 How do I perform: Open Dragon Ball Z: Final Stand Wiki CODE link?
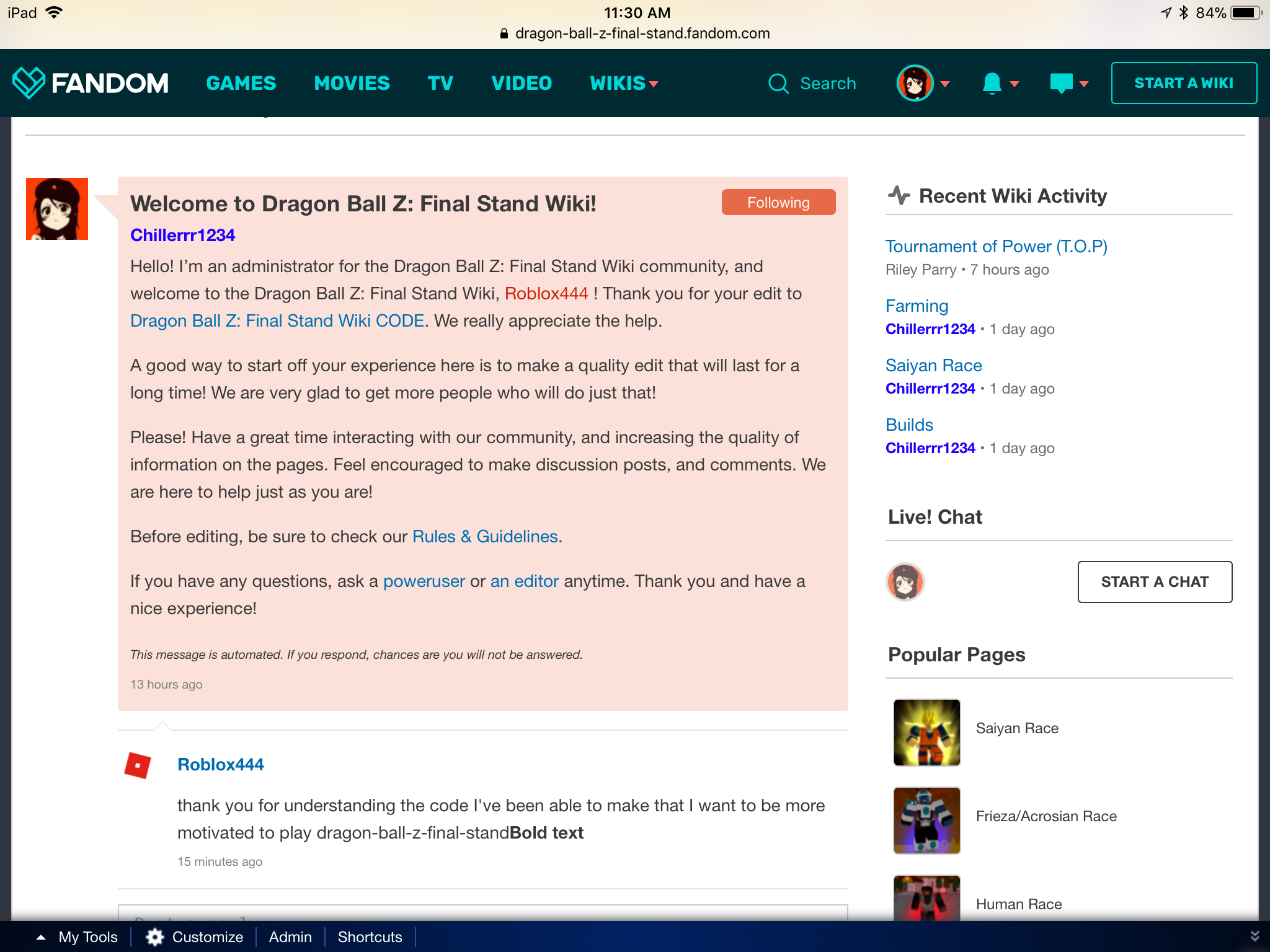click(277, 321)
